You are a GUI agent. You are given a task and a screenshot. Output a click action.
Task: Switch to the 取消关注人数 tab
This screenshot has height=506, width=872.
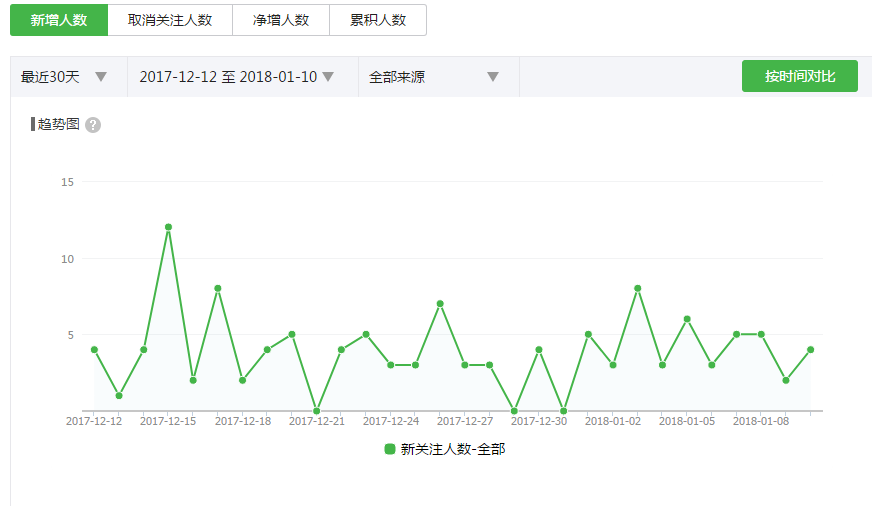170,20
